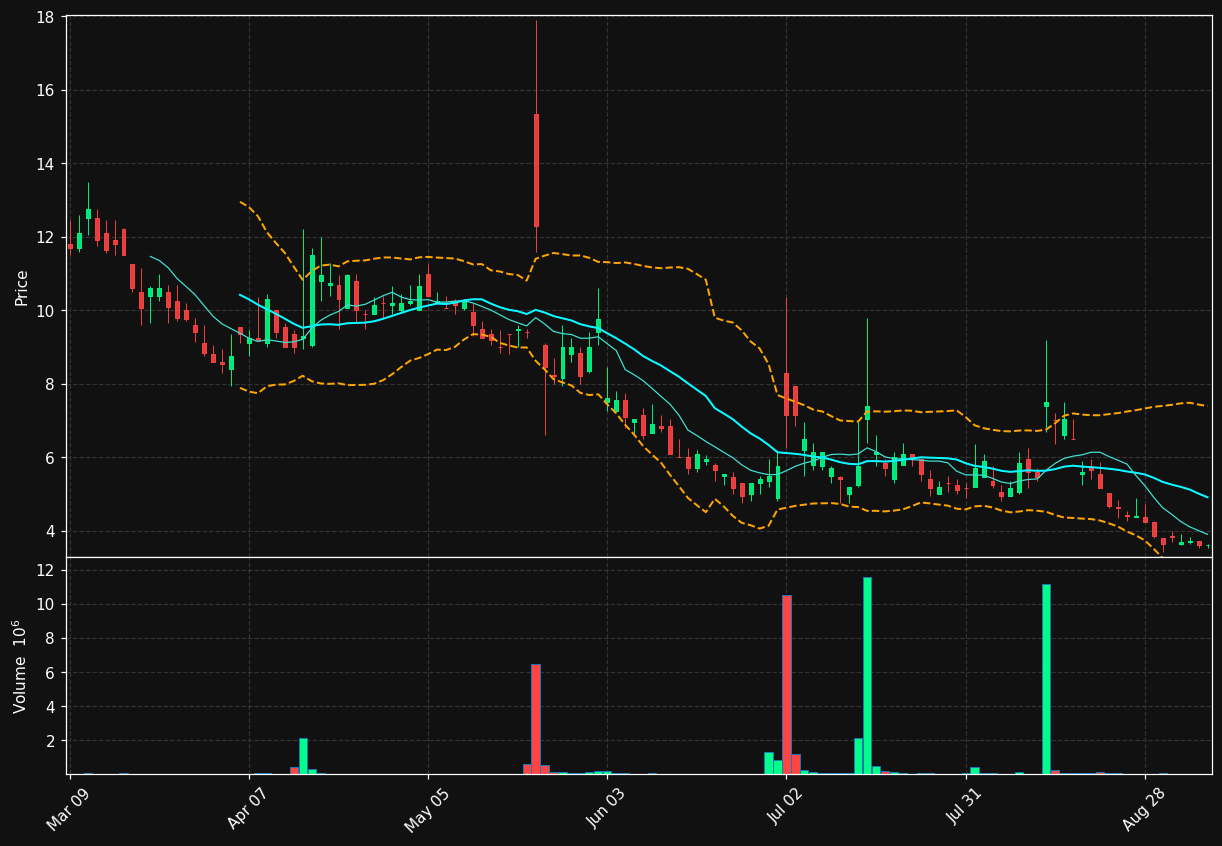Click the price tick label 16
The height and width of the screenshot is (846, 1222).
(x=48, y=91)
